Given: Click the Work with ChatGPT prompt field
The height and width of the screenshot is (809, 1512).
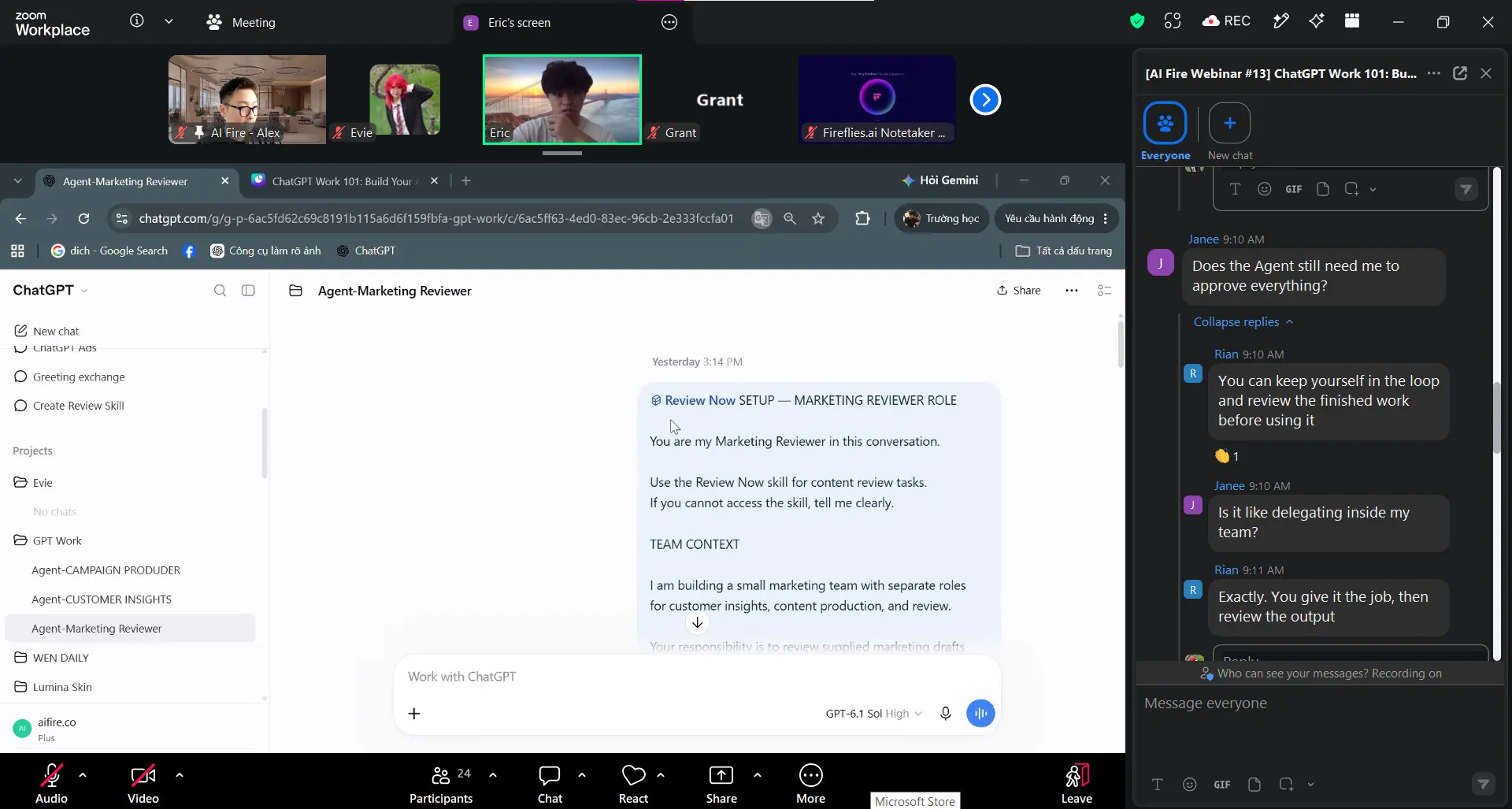Looking at the screenshot, I should pos(697,677).
